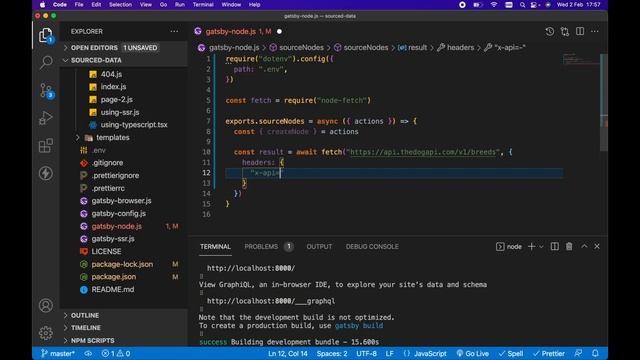Click the open changes icon in the editor toolbar
This screenshot has width=640, height=360.
[x=565, y=31]
